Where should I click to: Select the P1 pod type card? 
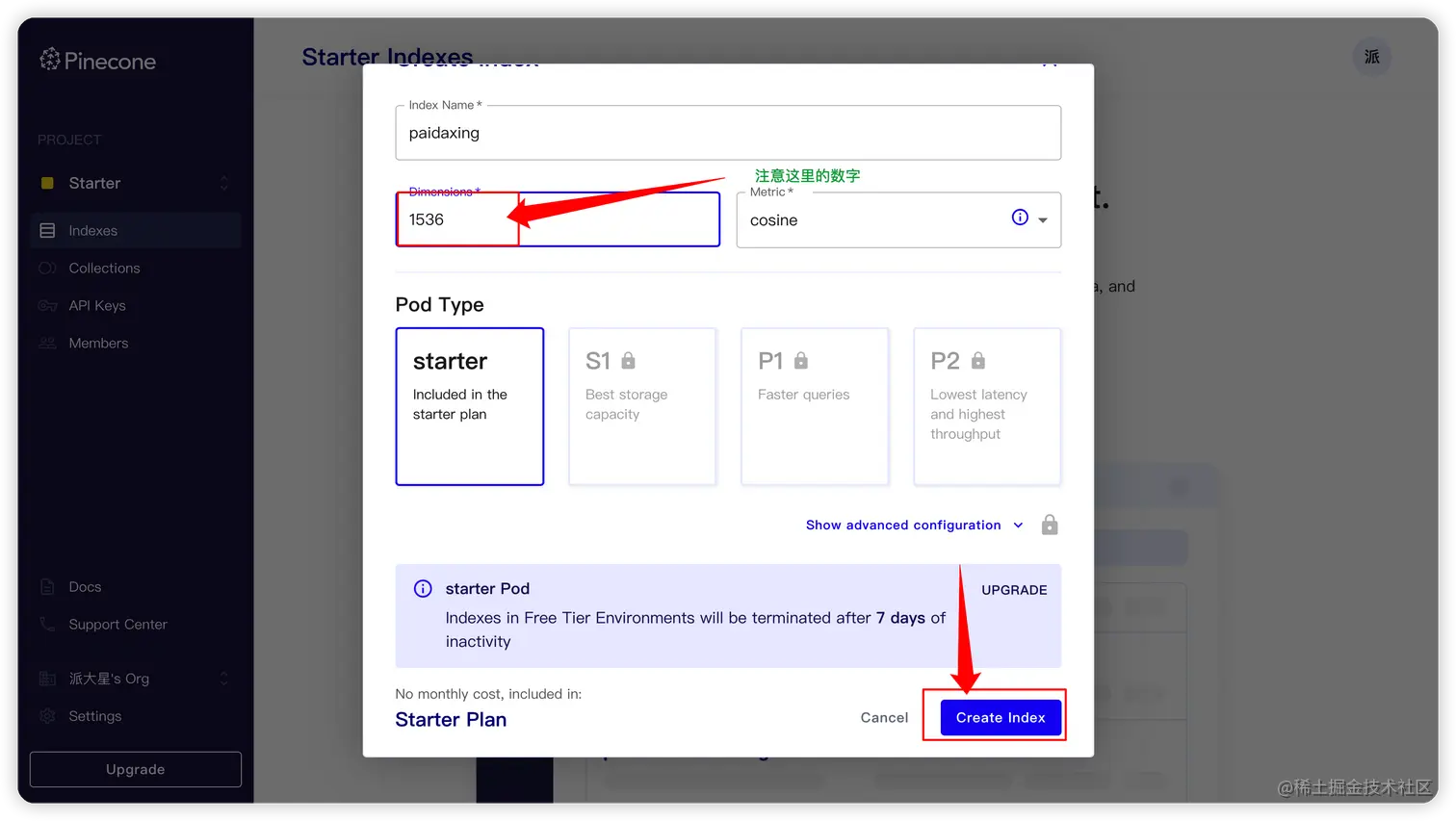coord(815,406)
